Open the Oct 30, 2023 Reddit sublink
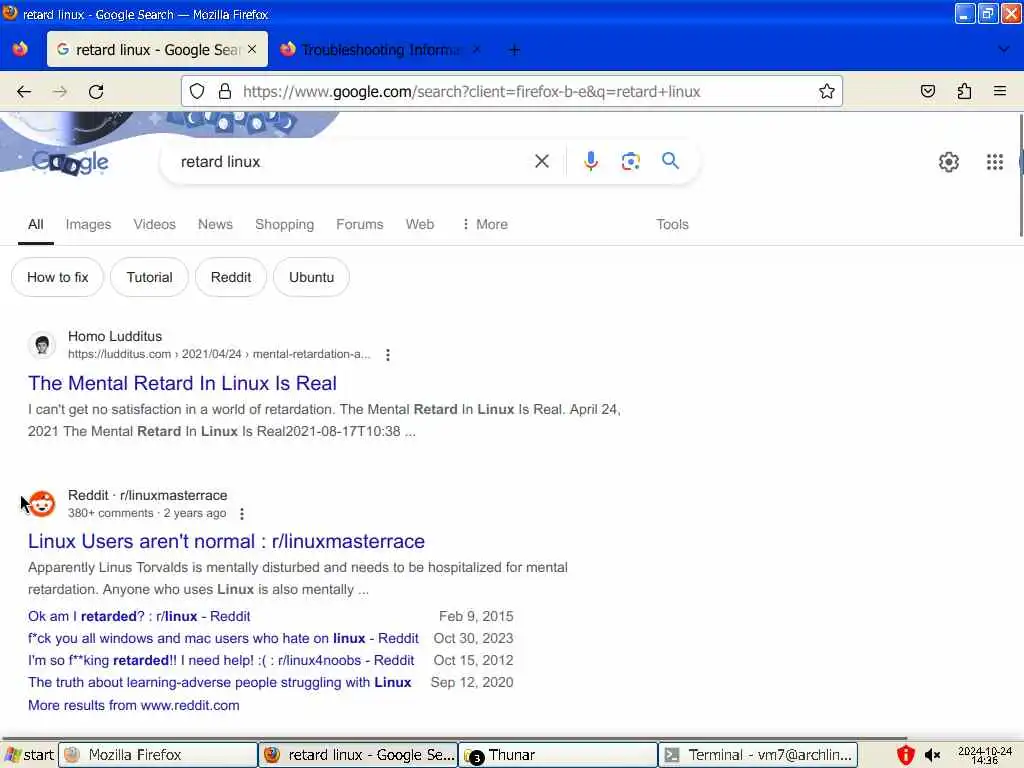This screenshot has width=1024, height=768. (x=223, y=638)
